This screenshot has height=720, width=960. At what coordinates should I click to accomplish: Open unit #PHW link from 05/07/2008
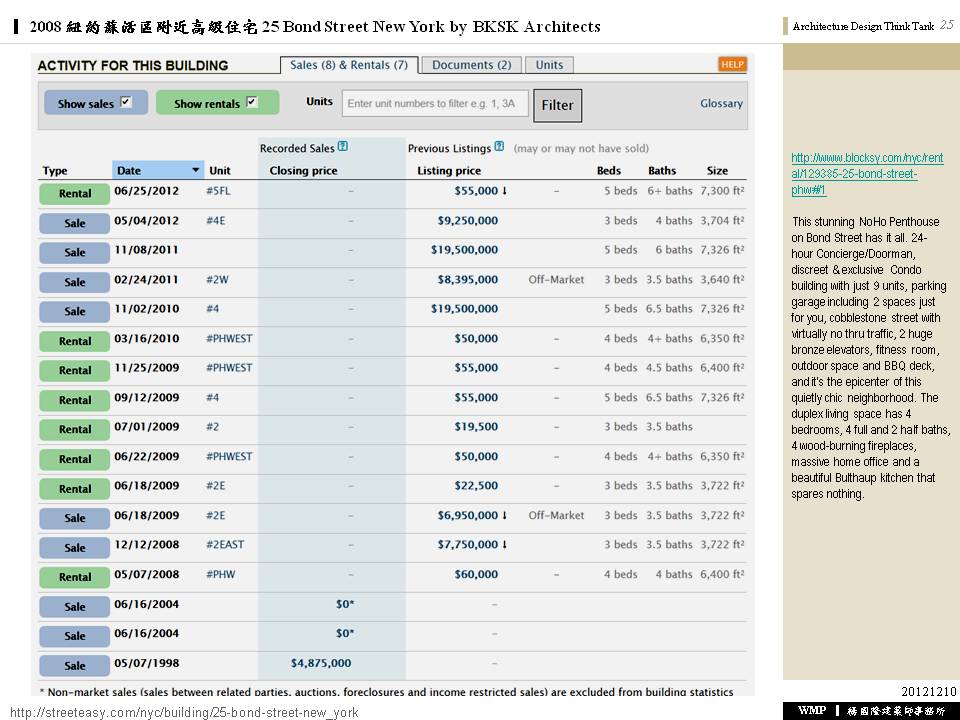pos(221,574)
